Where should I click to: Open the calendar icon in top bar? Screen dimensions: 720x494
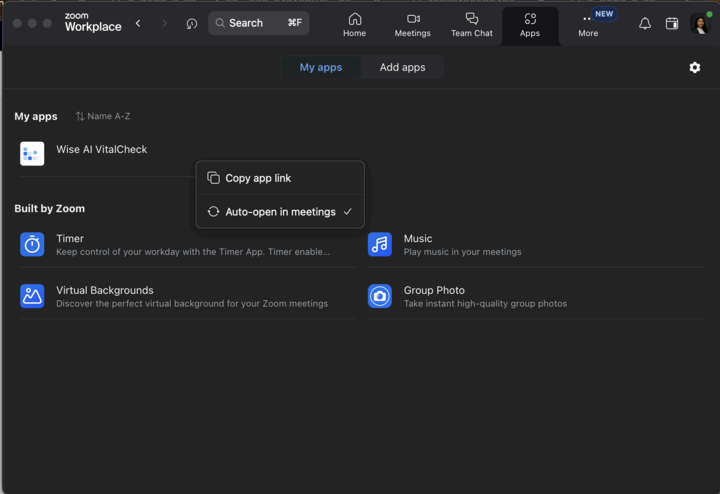point(672,23)
